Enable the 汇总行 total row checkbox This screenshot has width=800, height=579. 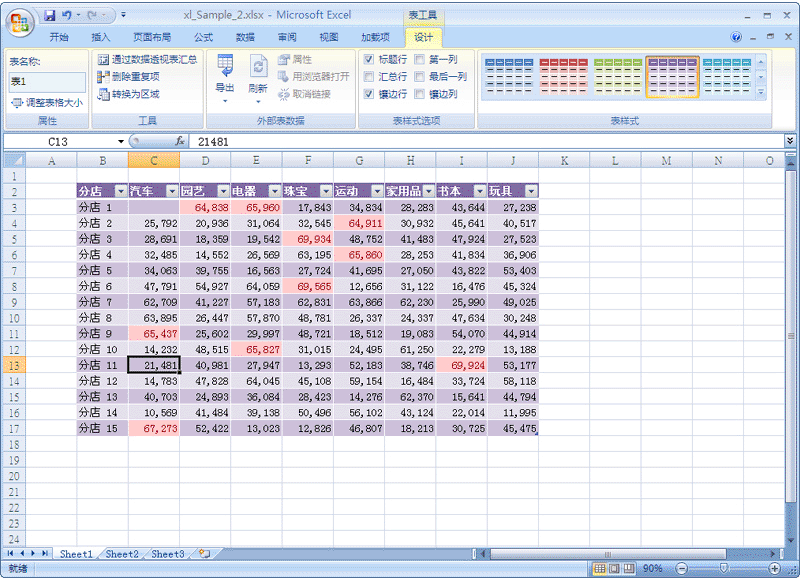(369, 77)
